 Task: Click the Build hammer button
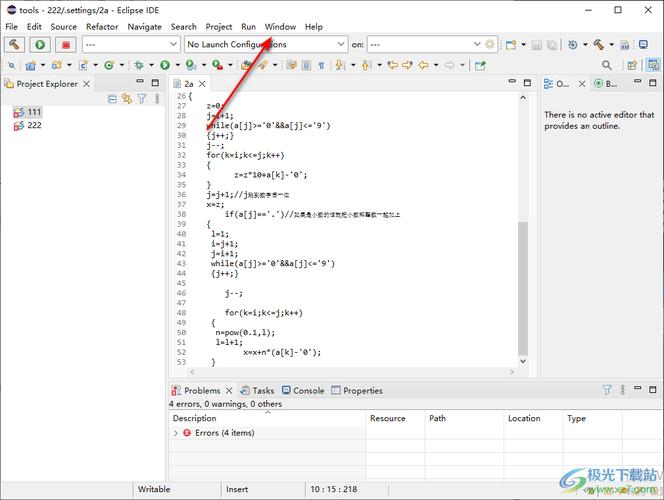point(16,45)
